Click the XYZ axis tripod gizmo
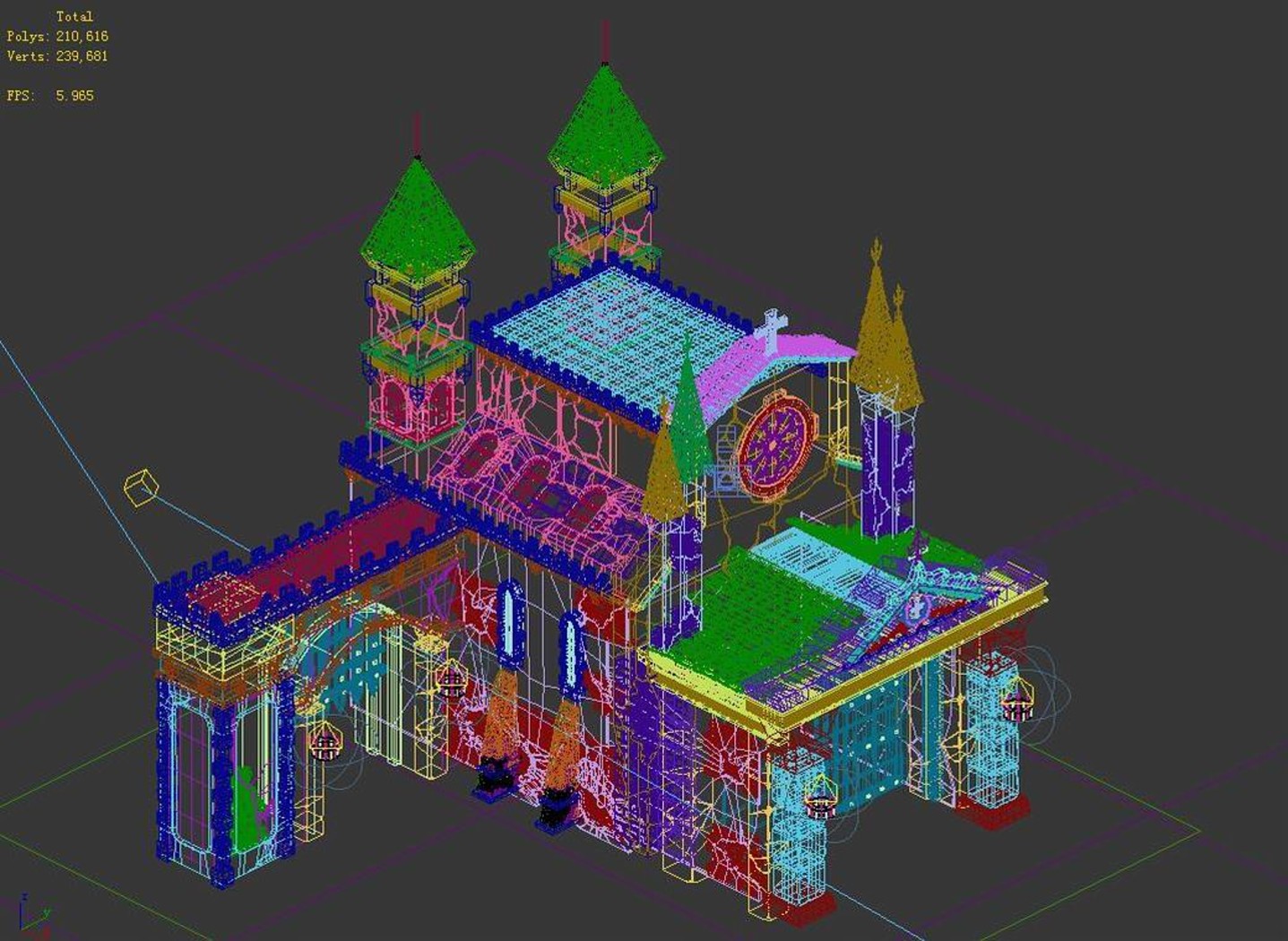Image resolution: width=1288 pixels, height=941 pixels. point(34,914)
